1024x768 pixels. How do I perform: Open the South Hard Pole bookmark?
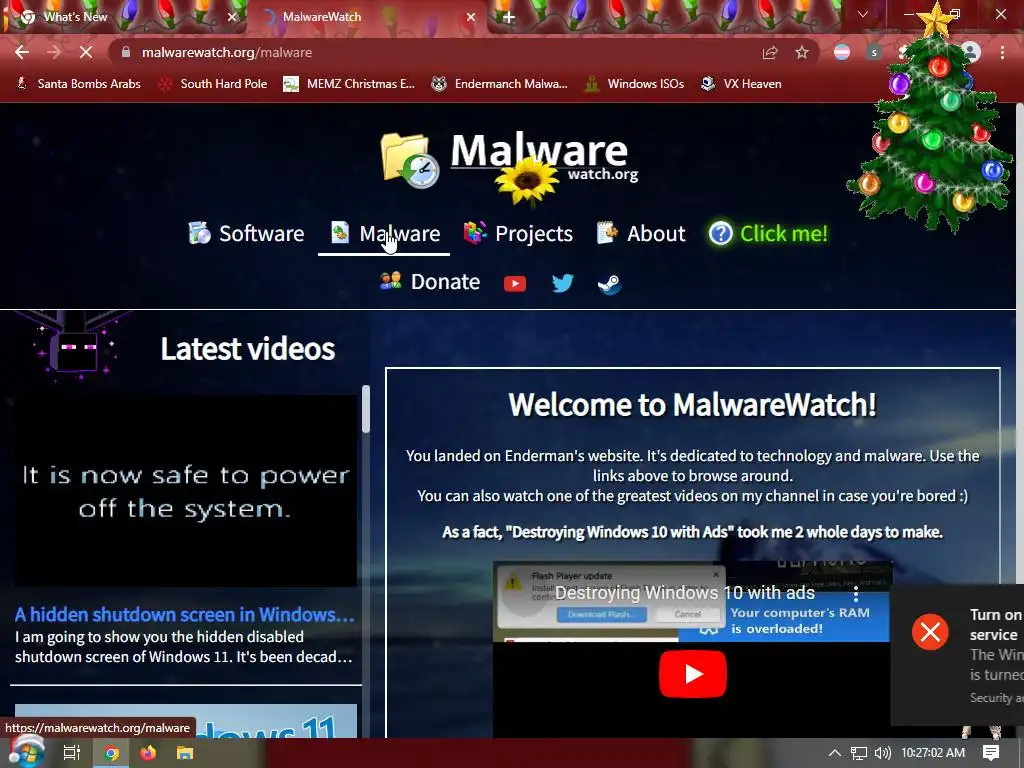point(214,84)
